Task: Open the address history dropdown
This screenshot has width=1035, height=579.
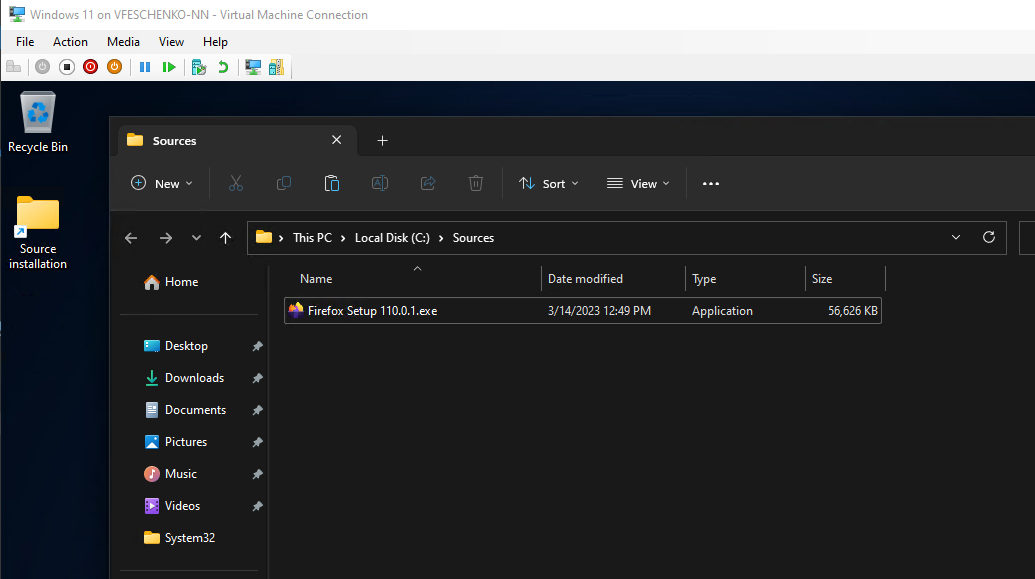Action: (956, 238)
